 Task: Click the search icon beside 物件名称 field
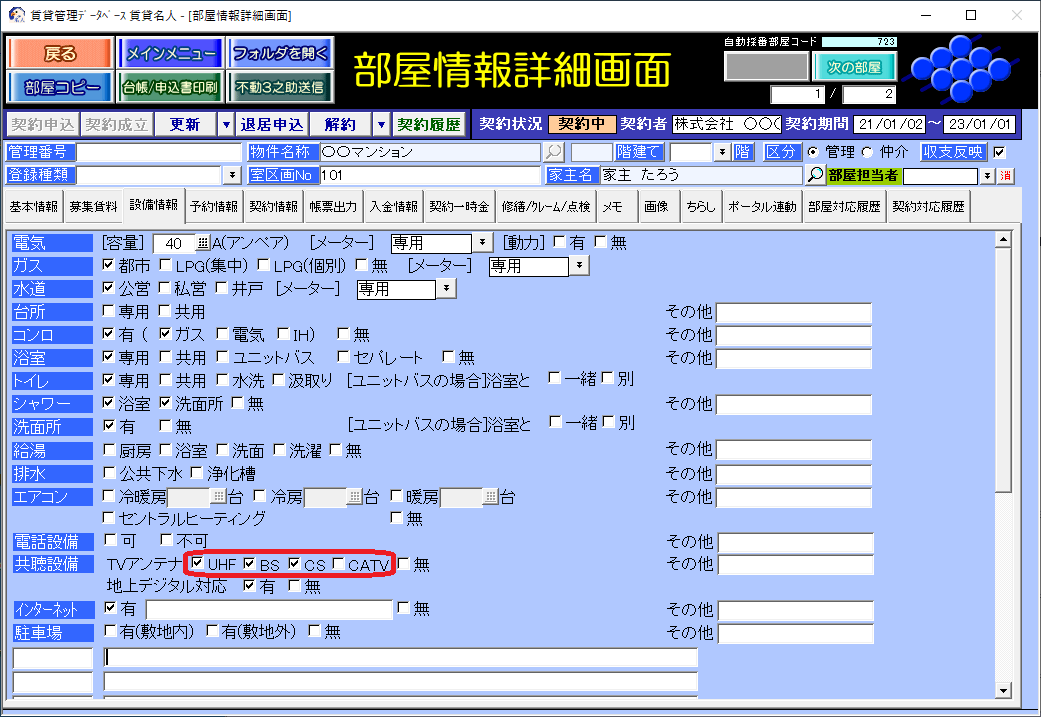[x=553, y=153]
